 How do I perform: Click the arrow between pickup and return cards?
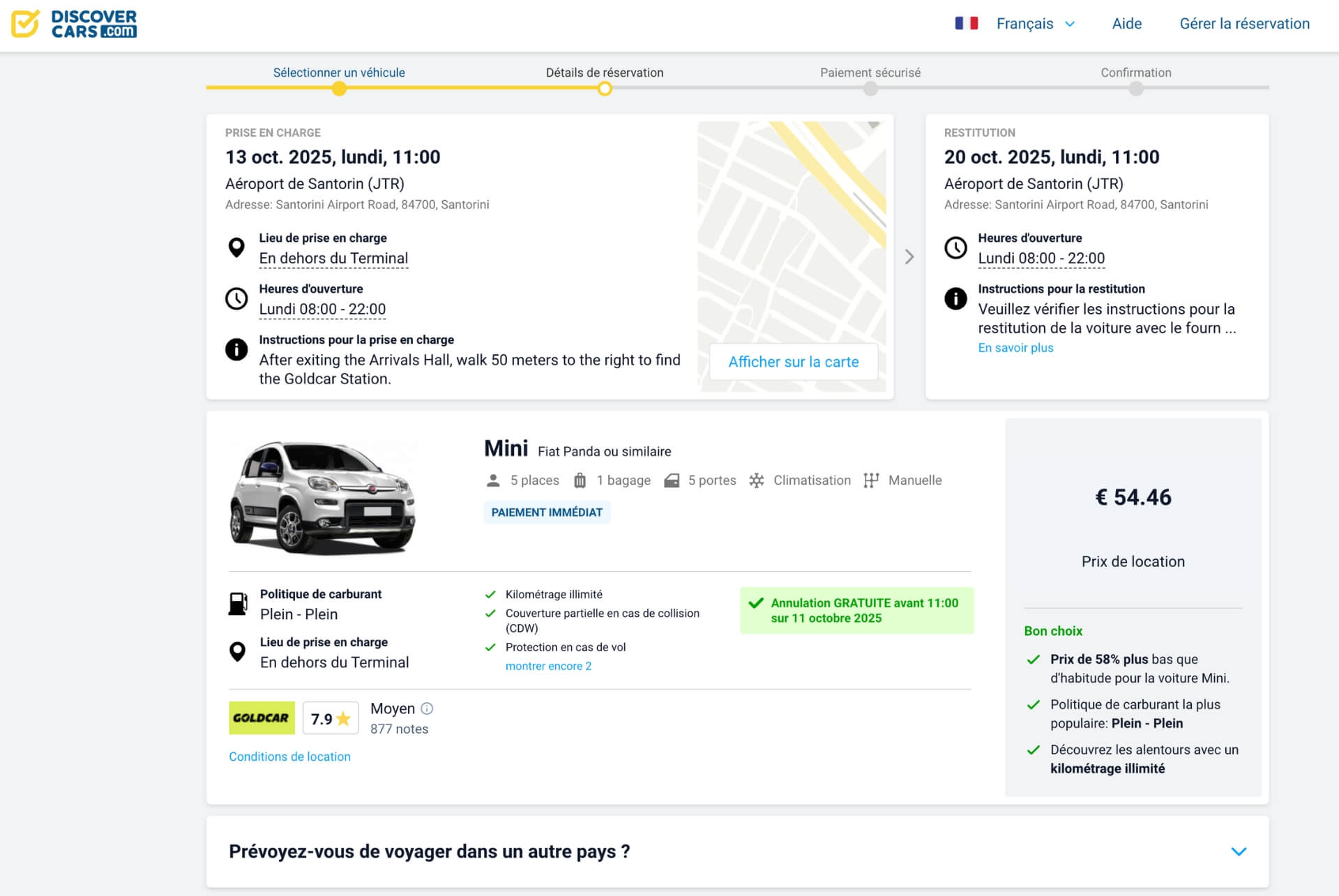click(909, 257)
